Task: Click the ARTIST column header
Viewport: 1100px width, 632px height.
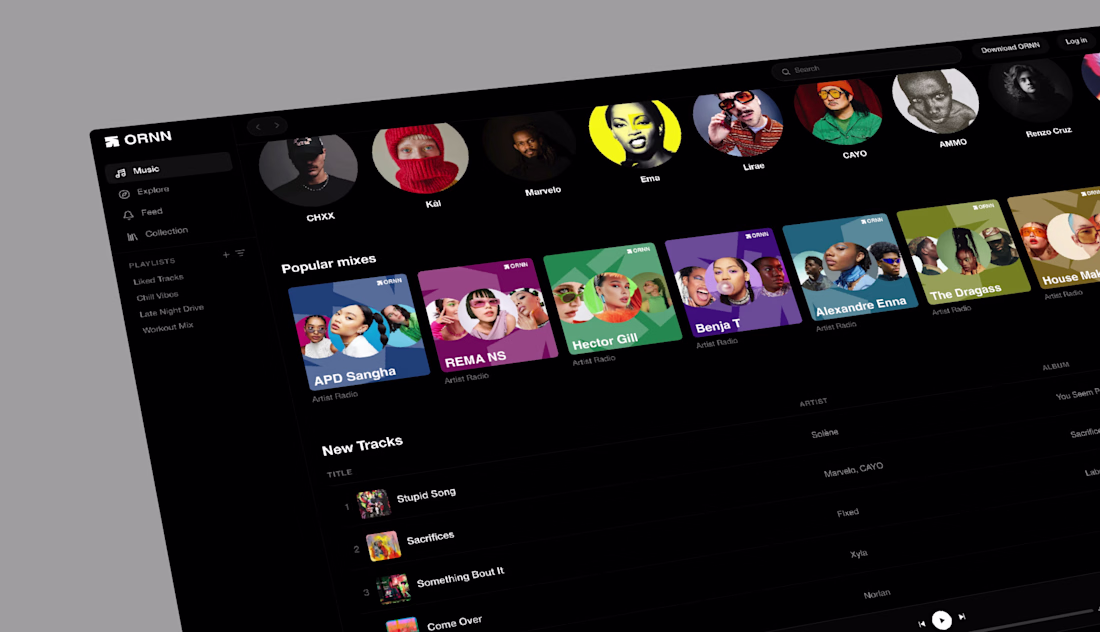Action: (813, 402)
